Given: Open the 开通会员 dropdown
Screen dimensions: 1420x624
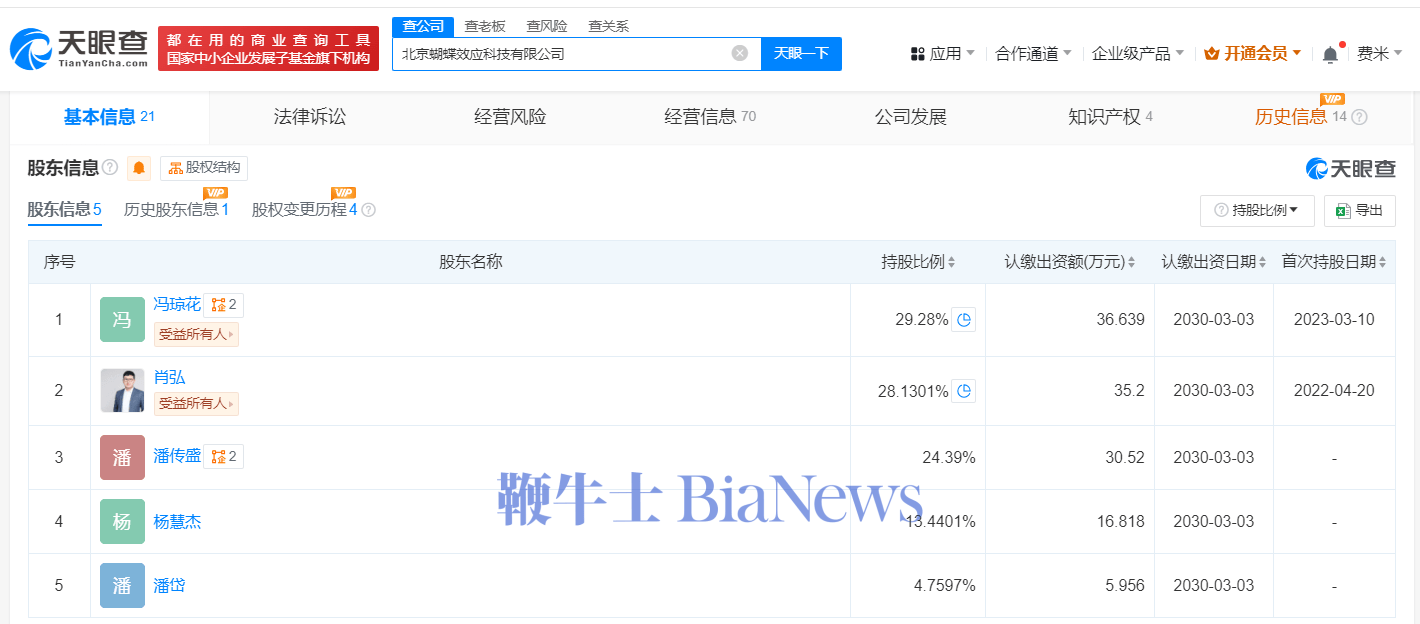Looking at the screenshot, I should [x=1253, y=54].
